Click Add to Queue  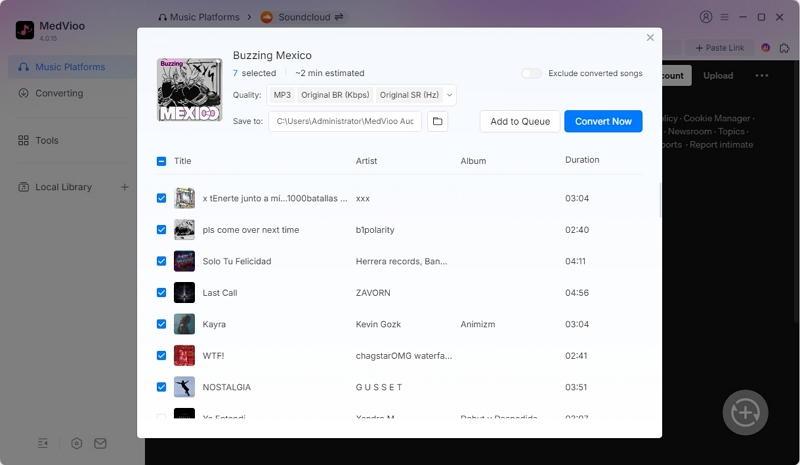(520, 121)
